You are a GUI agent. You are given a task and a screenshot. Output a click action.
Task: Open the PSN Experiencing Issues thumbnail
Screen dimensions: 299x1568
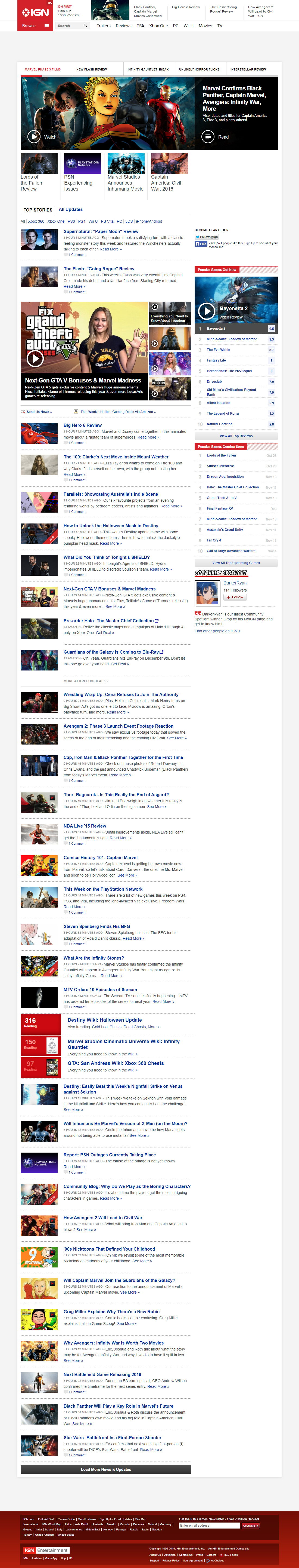tap(83, 163)
